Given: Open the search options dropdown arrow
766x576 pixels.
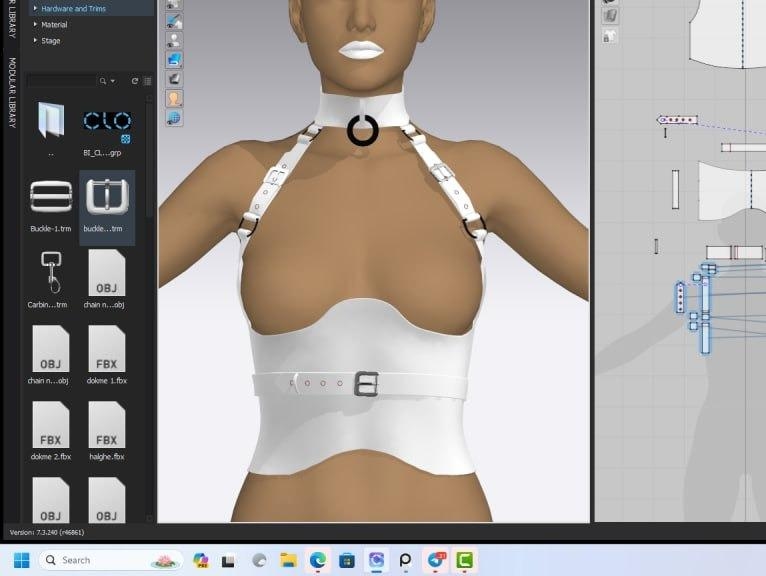Looking at the screenshot, I should click(112, 81).
